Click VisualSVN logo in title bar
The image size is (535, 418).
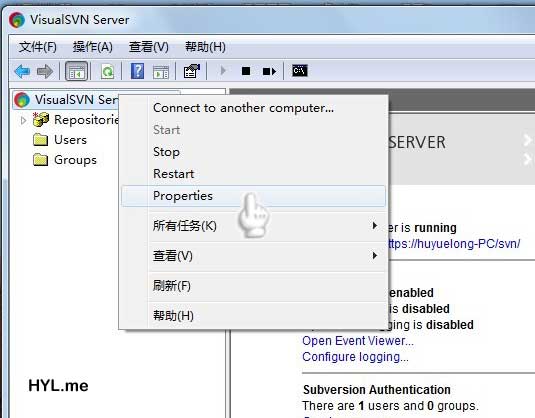(x=17, y=20)
